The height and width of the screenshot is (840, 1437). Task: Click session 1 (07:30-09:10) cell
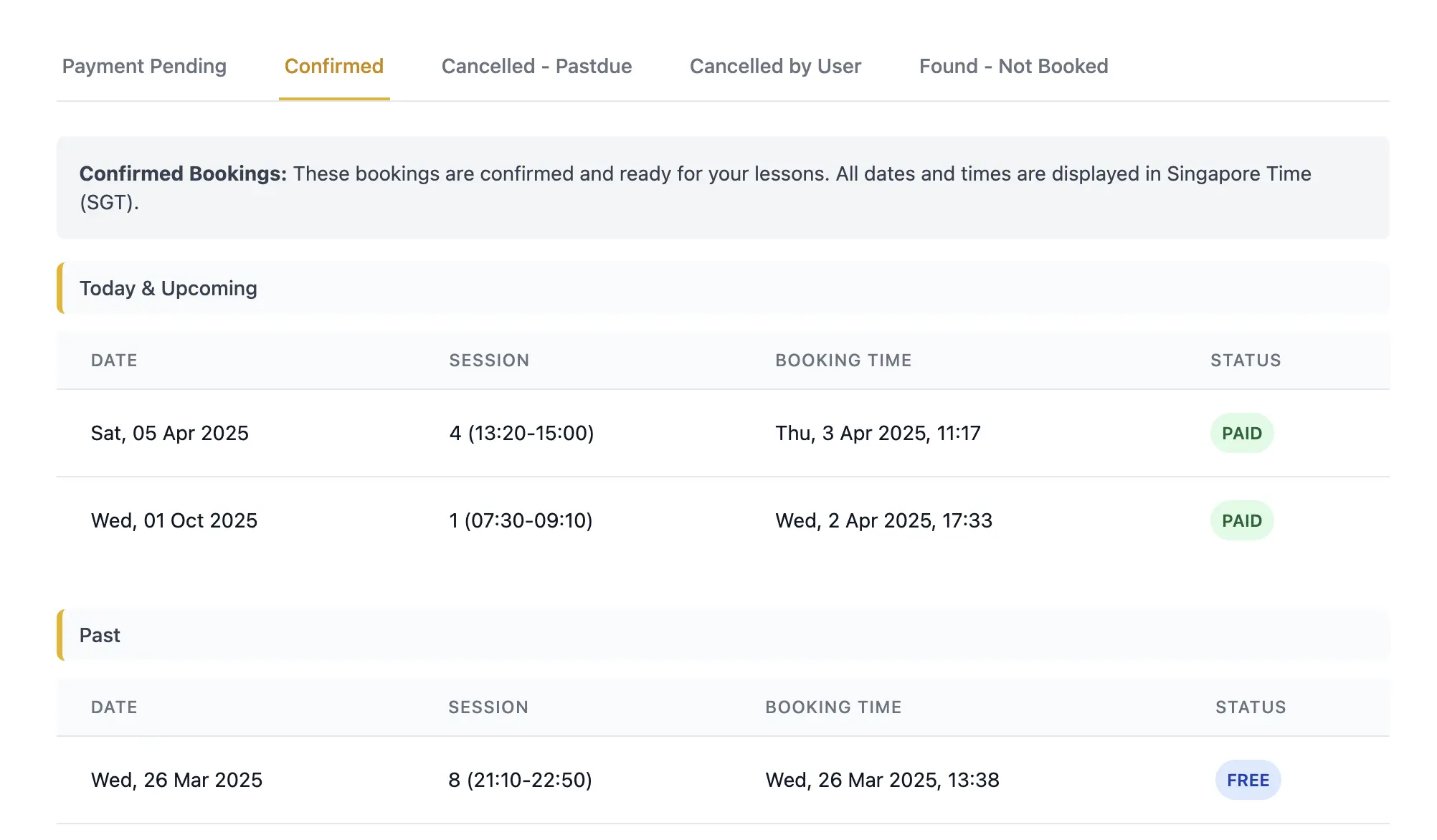521,520
